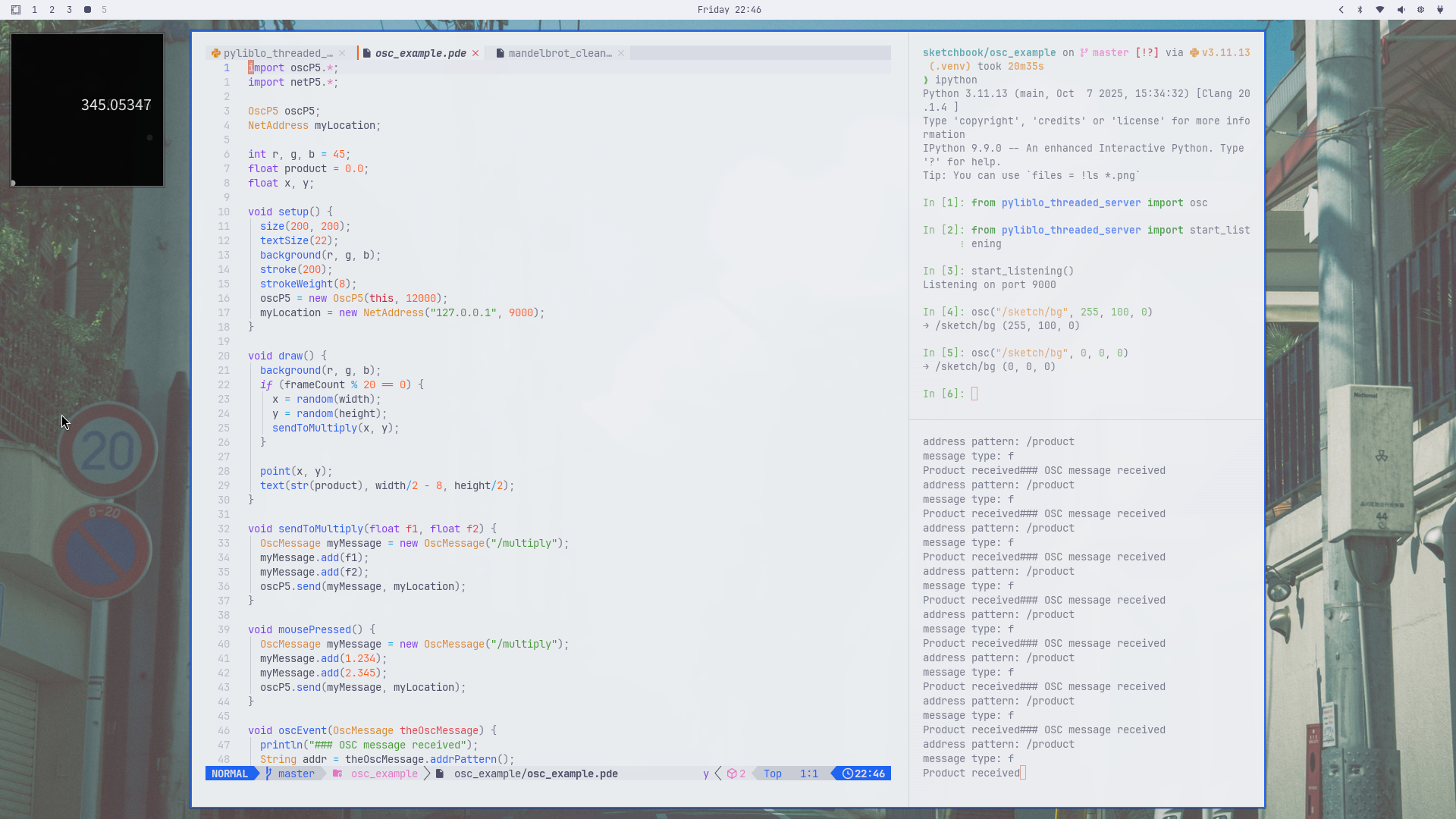
Task: Switch to the pyliblo_threaded tab
Action: (x=277, y=53)
